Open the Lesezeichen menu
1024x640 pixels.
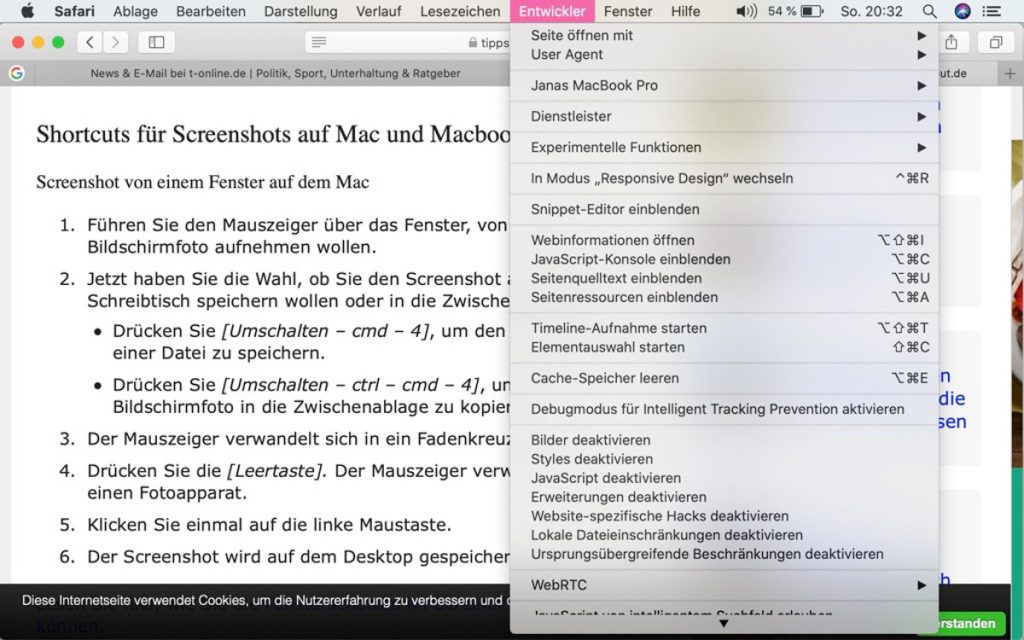460,11
